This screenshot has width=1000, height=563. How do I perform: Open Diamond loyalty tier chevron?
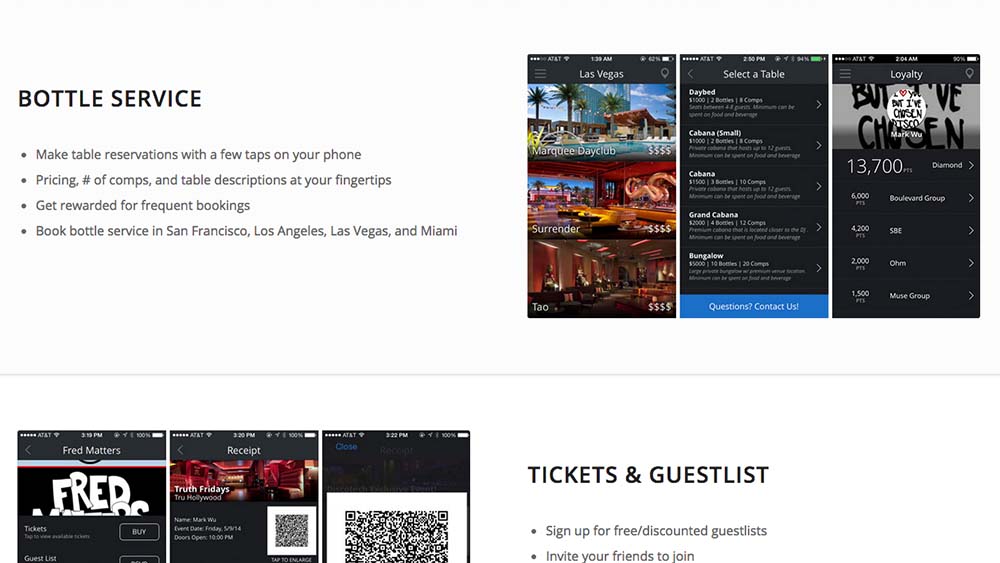click(x=971, y=165)
